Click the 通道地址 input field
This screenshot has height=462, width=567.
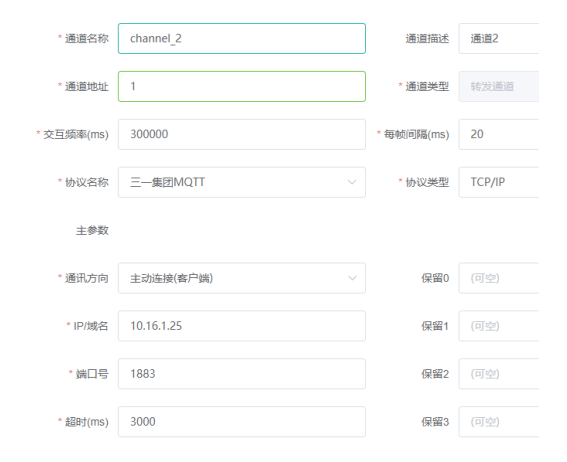[x=242, y=86]
